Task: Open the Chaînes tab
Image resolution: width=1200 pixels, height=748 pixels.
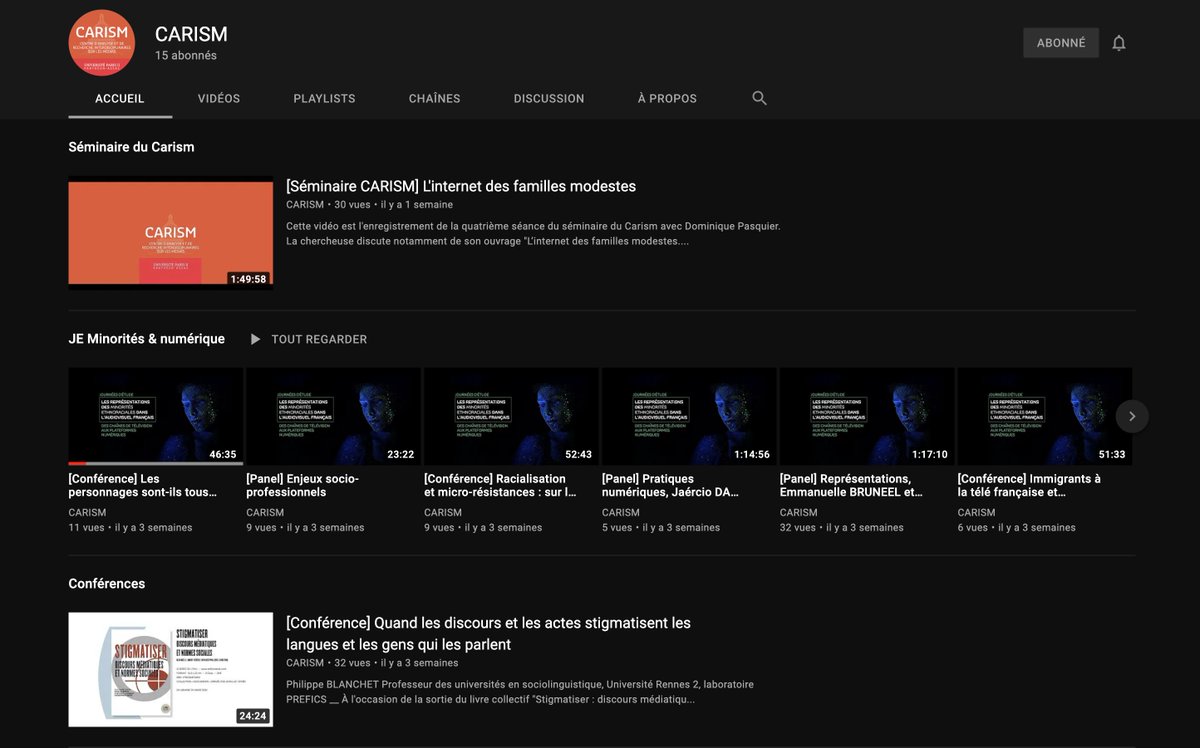Action: click(x=435, y=98)
